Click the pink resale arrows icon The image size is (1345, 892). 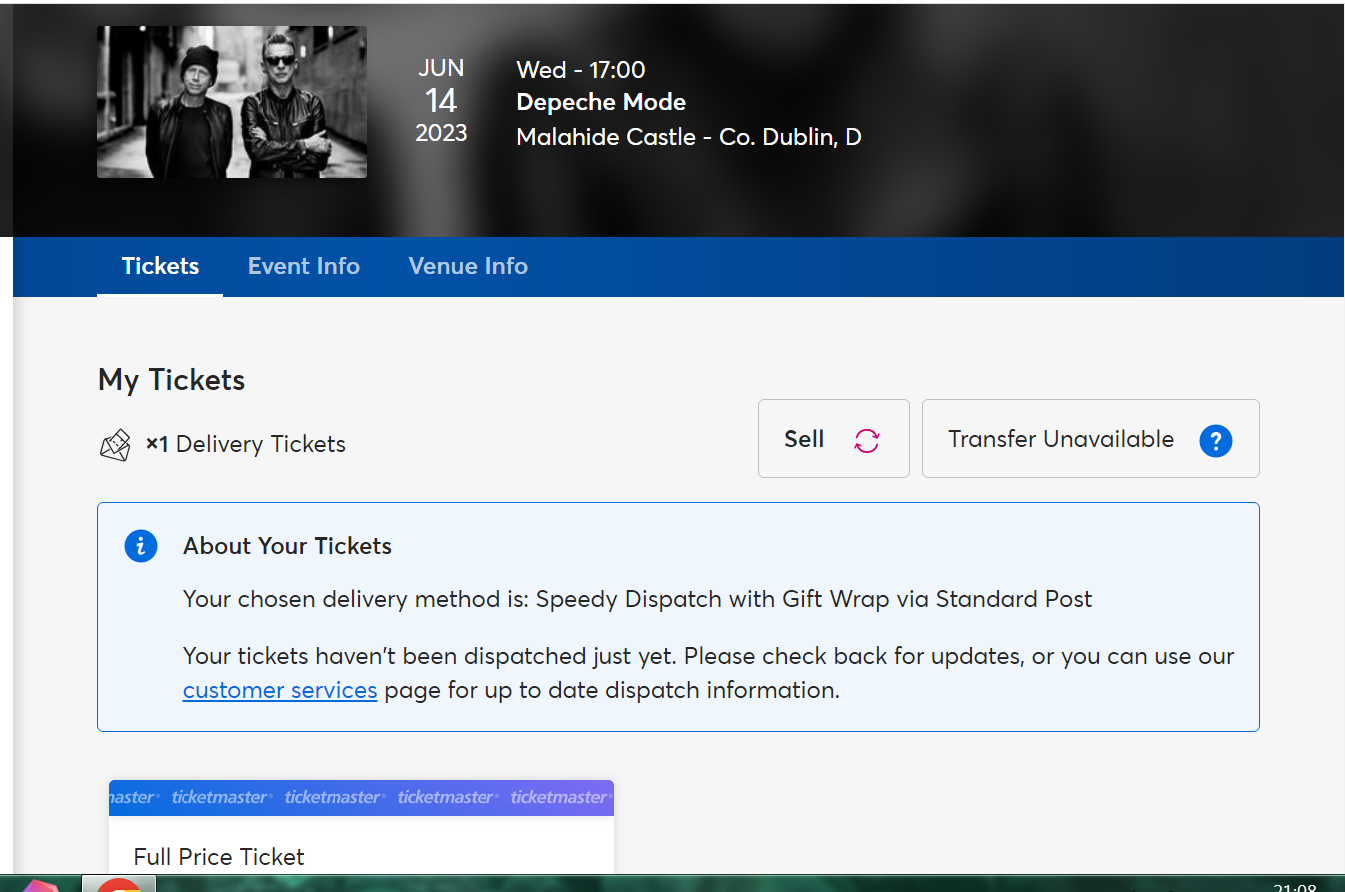point(866,440)
